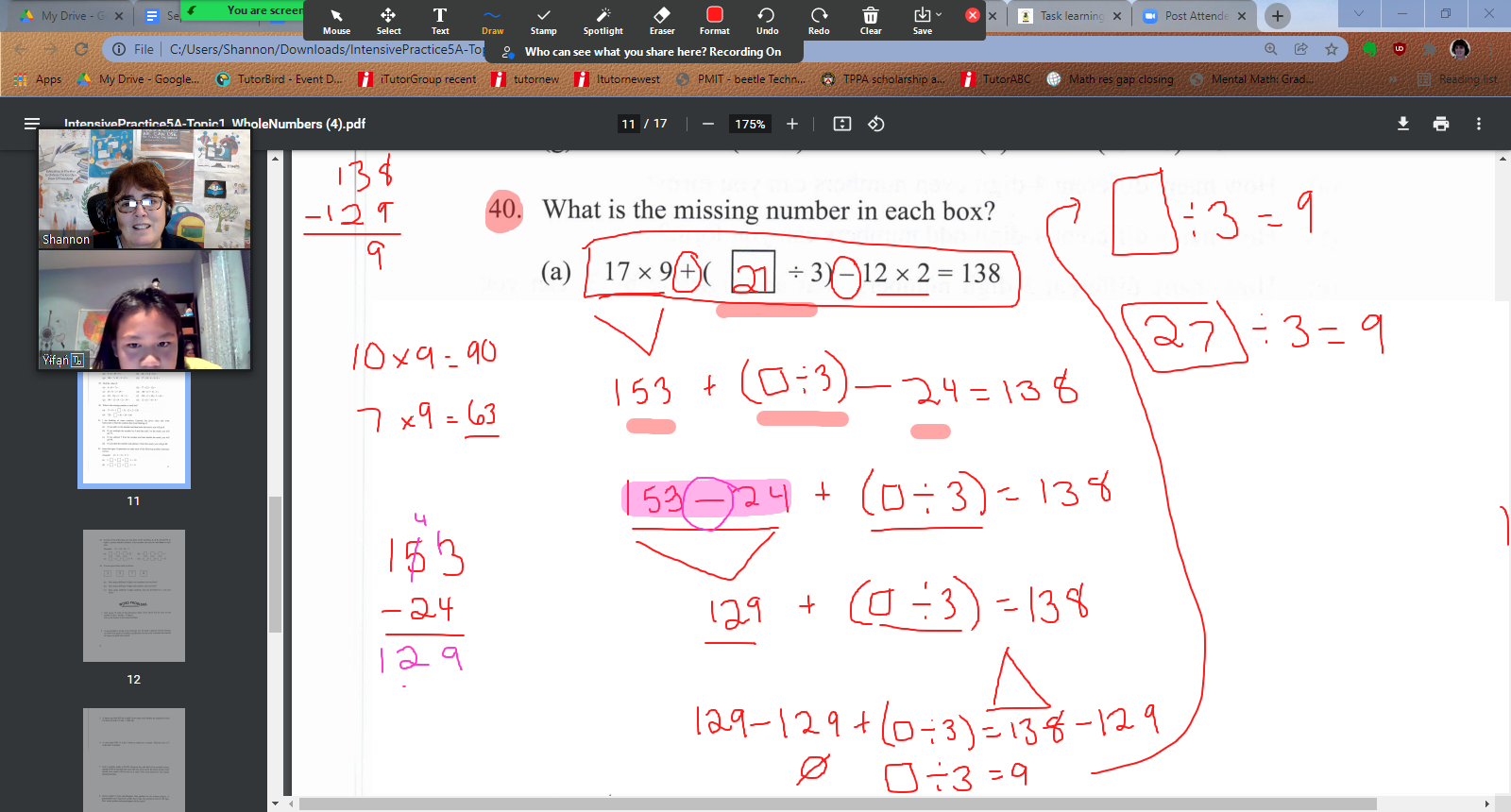Reload the browser page

[x=81, y=49]
